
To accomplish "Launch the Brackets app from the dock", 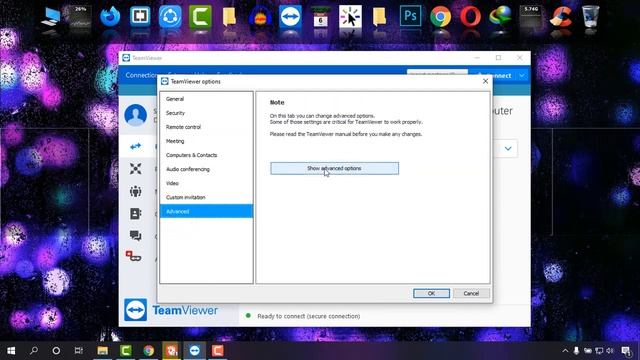I will (x=140, y=16).
